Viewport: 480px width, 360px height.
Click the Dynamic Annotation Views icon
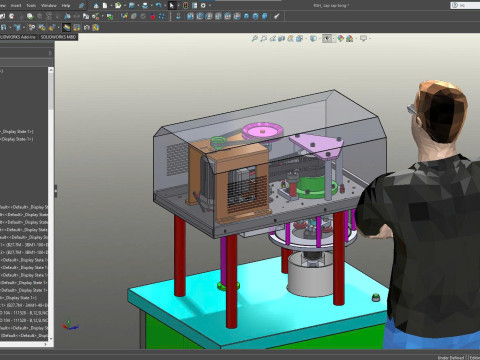(290, 38)
